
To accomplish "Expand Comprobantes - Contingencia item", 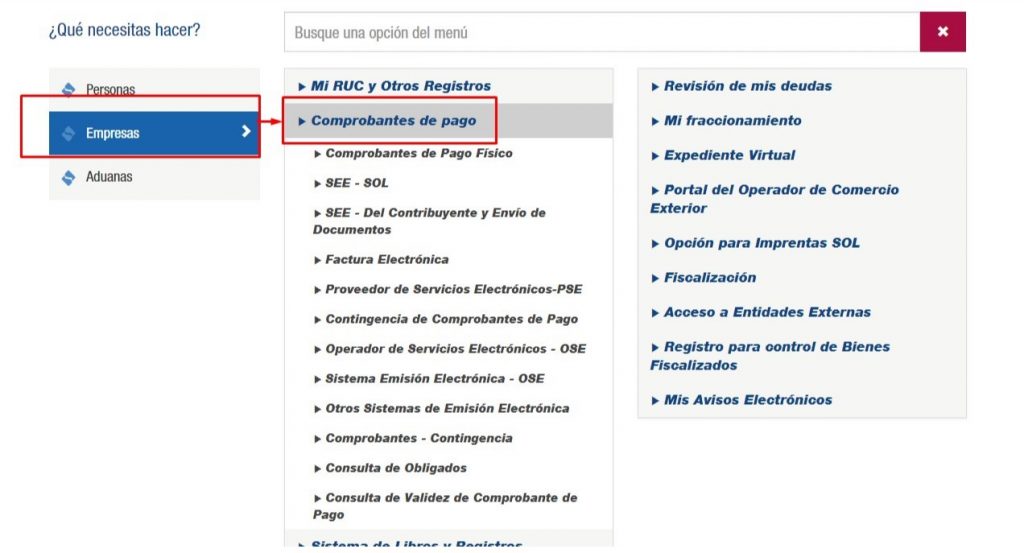I will tap(413, 438).
